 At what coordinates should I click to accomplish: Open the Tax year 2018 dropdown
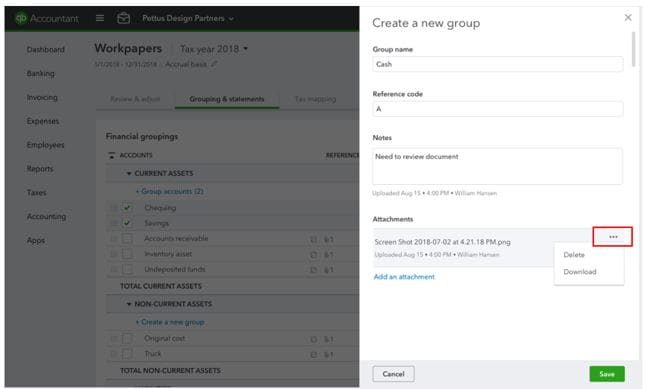[x=214, y=49]
